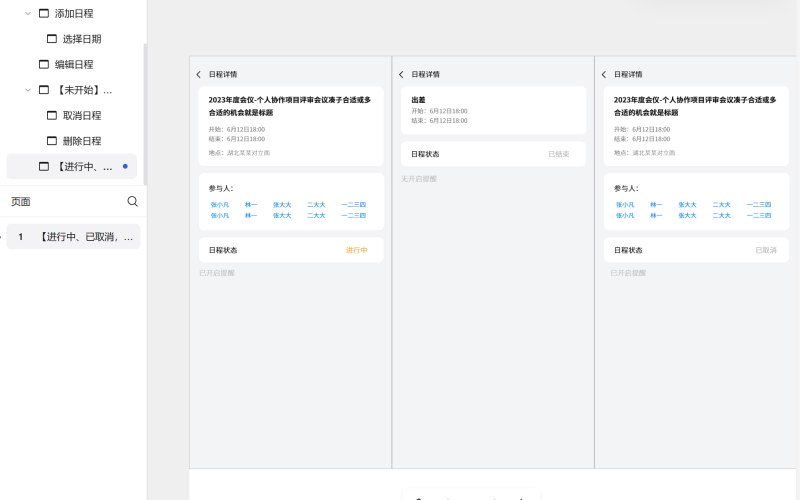Tap back arrow in the 进行中 schedule screen
This screenshot has width=800, height=500.
198,74
